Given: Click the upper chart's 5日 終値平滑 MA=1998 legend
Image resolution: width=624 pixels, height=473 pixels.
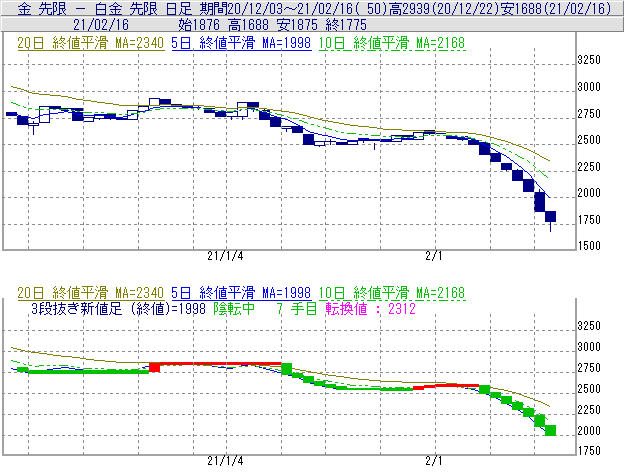Looking at the screenshot, I should click(x=241, y=43).
